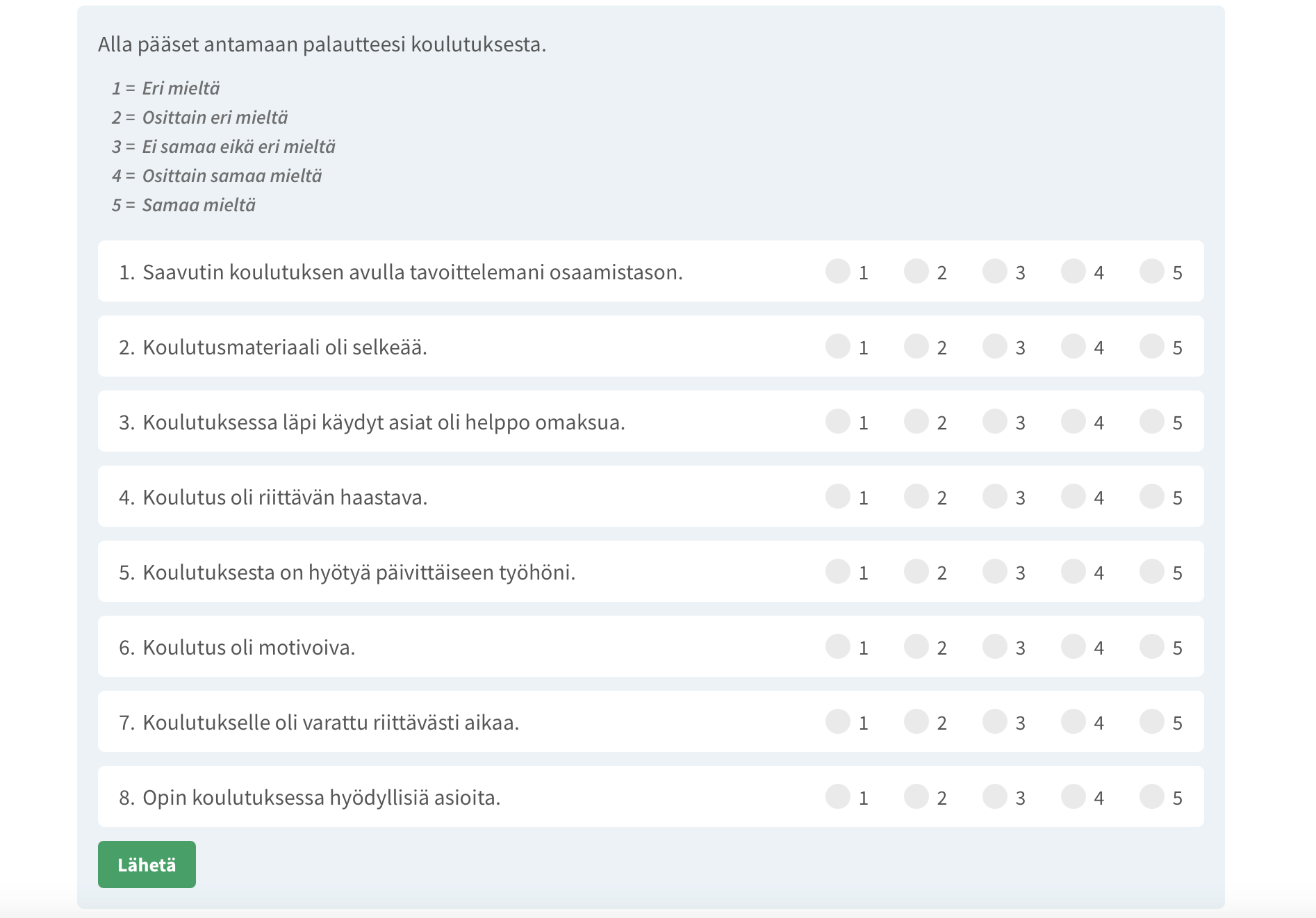Click legend line '2 = Osittain eri mieltä'
1316x918 pixels.
click(x=200, y=117)
